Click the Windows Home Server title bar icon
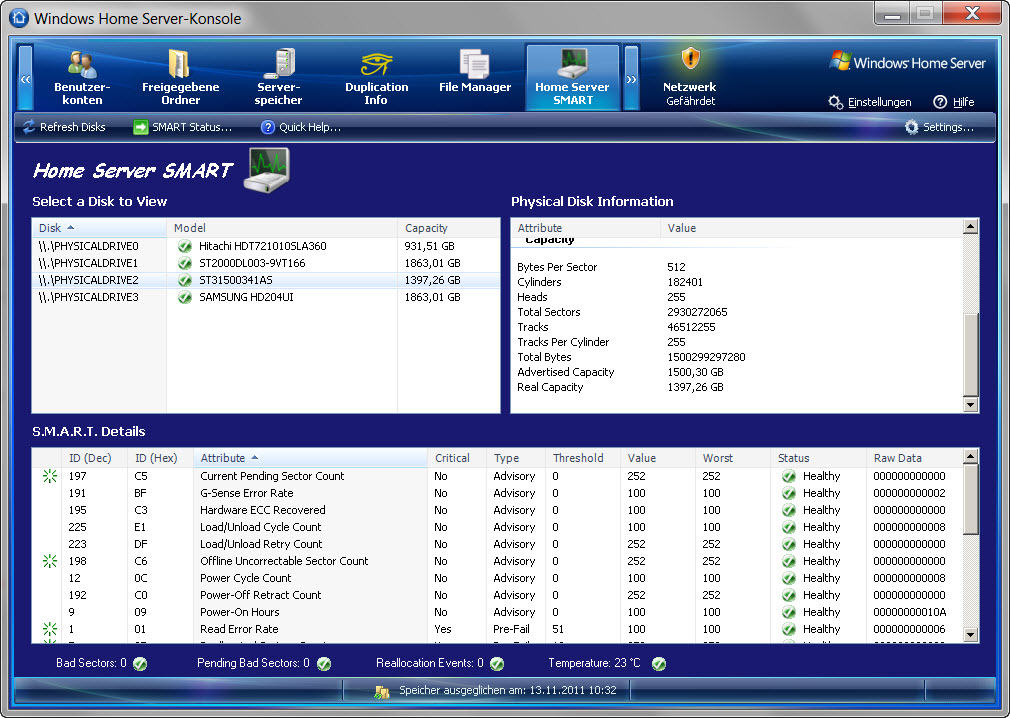Screen dimensions: 1010x718 pyautogui.click(x=19, y=18)
